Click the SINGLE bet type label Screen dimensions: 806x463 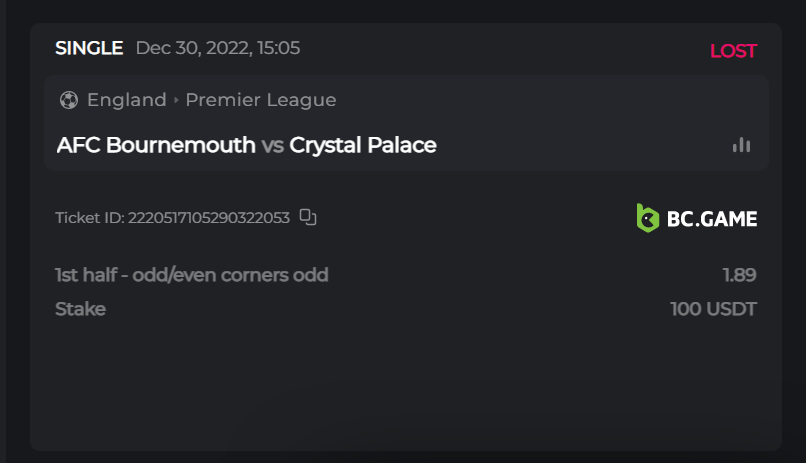tap(89, 48)
